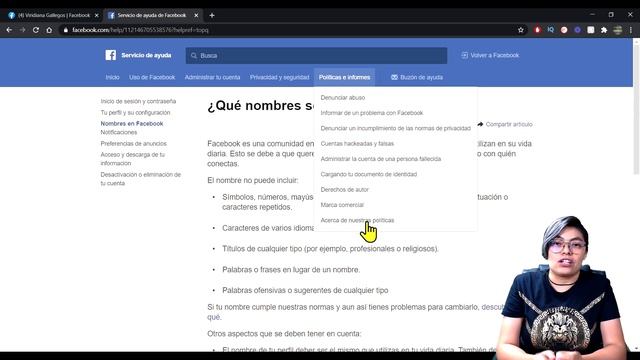Select Administrar la cuenta de persona fallecida
This screenshot has width=640, height=360.
pyautogui.click(x=381, y=159)
